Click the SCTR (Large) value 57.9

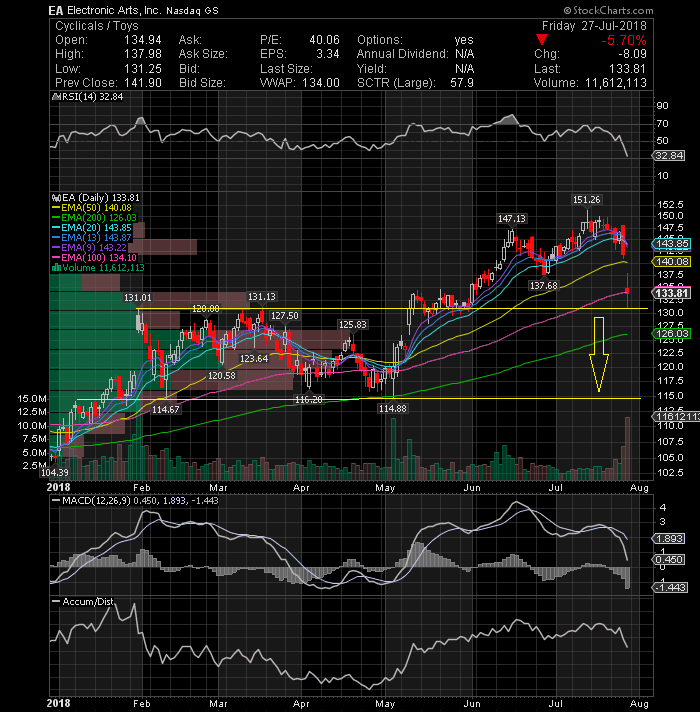point(462,83)
